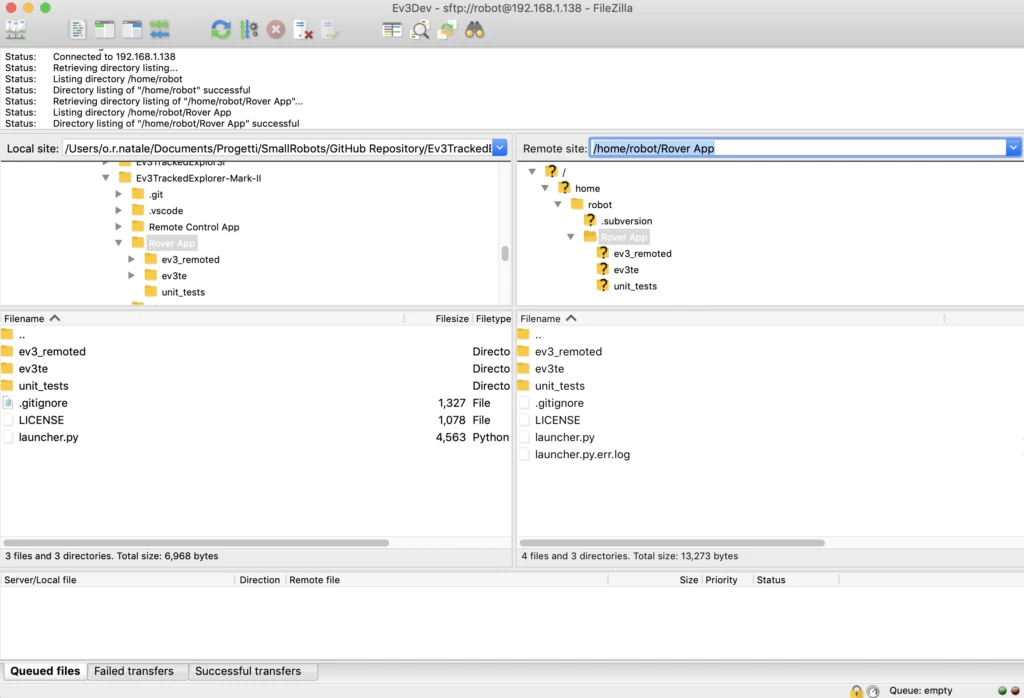
Task: Select unit_tests in the remote tree
Action: (635, 286)
